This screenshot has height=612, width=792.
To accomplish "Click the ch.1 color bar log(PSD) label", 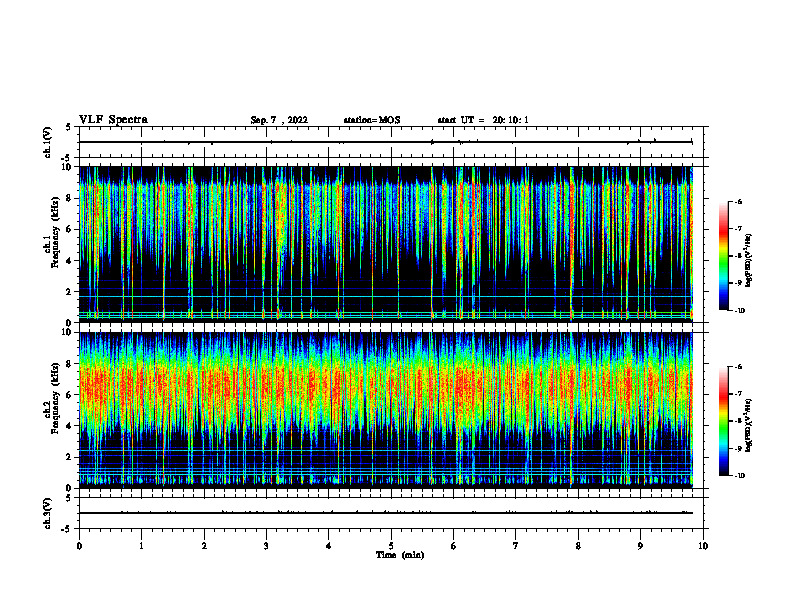I will (748, 260).
